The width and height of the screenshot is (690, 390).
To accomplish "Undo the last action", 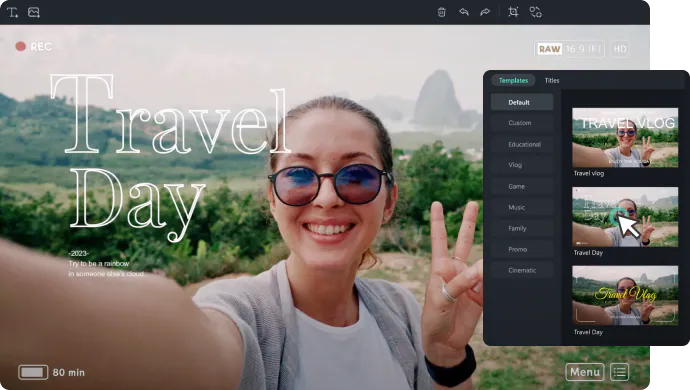I will 464,12.
